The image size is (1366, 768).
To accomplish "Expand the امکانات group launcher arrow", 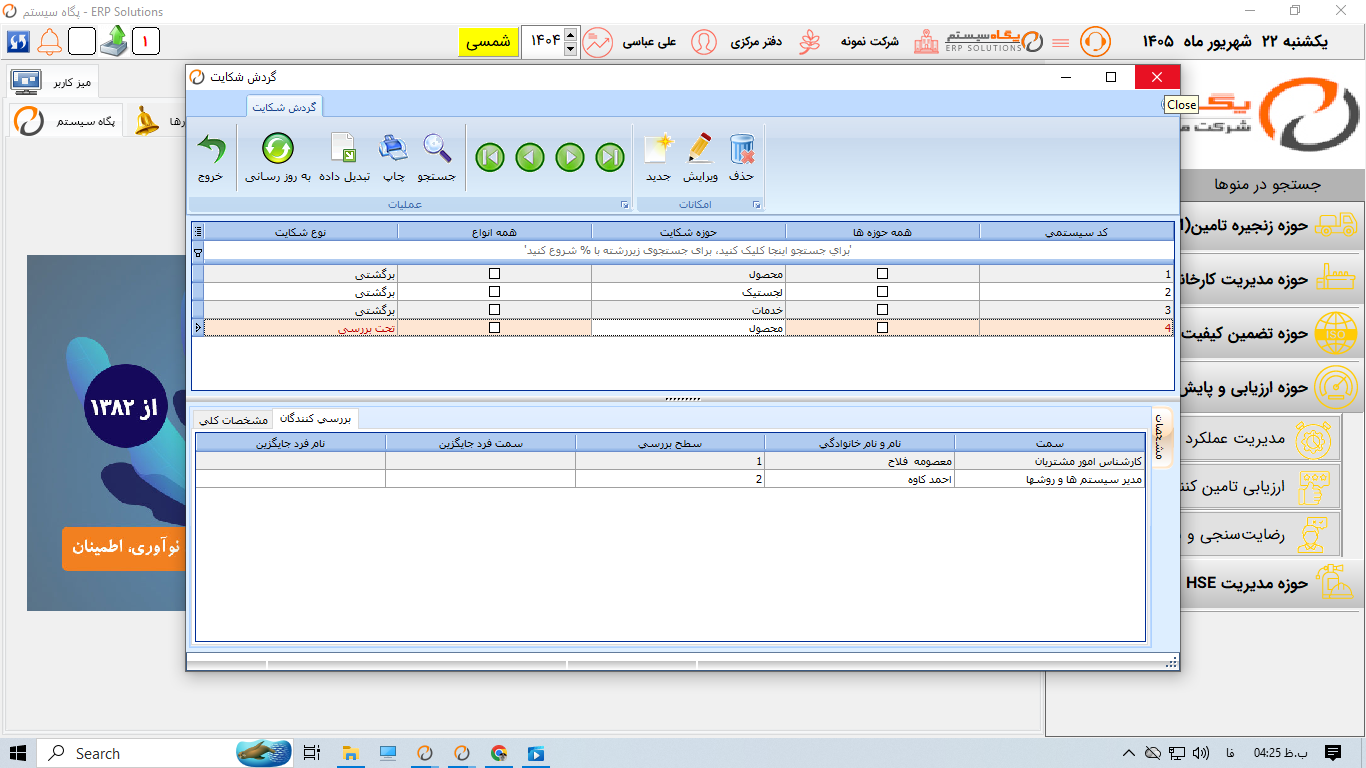I will [x=756, y=205].
